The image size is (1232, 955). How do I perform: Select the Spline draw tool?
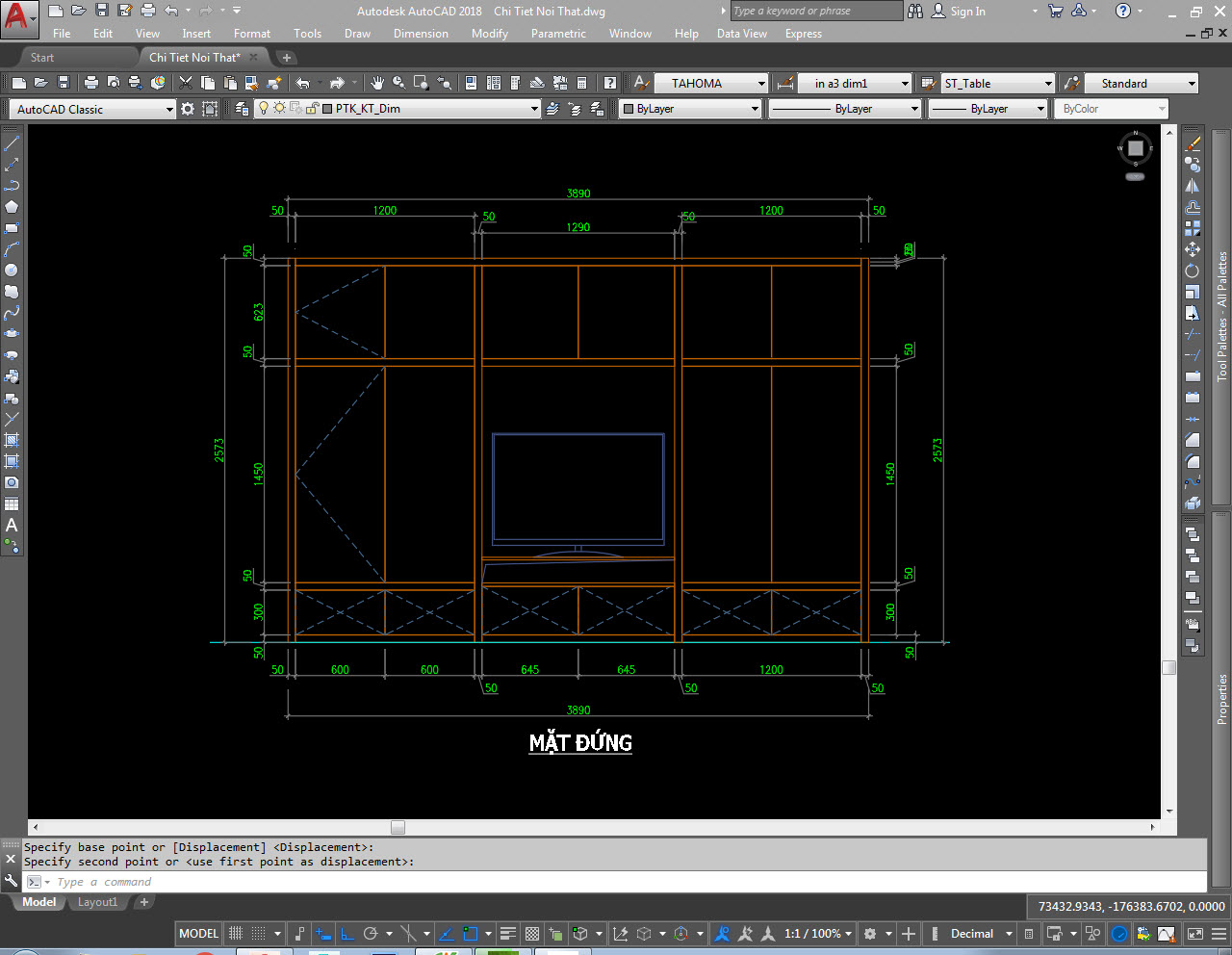(x=12, y=313)
